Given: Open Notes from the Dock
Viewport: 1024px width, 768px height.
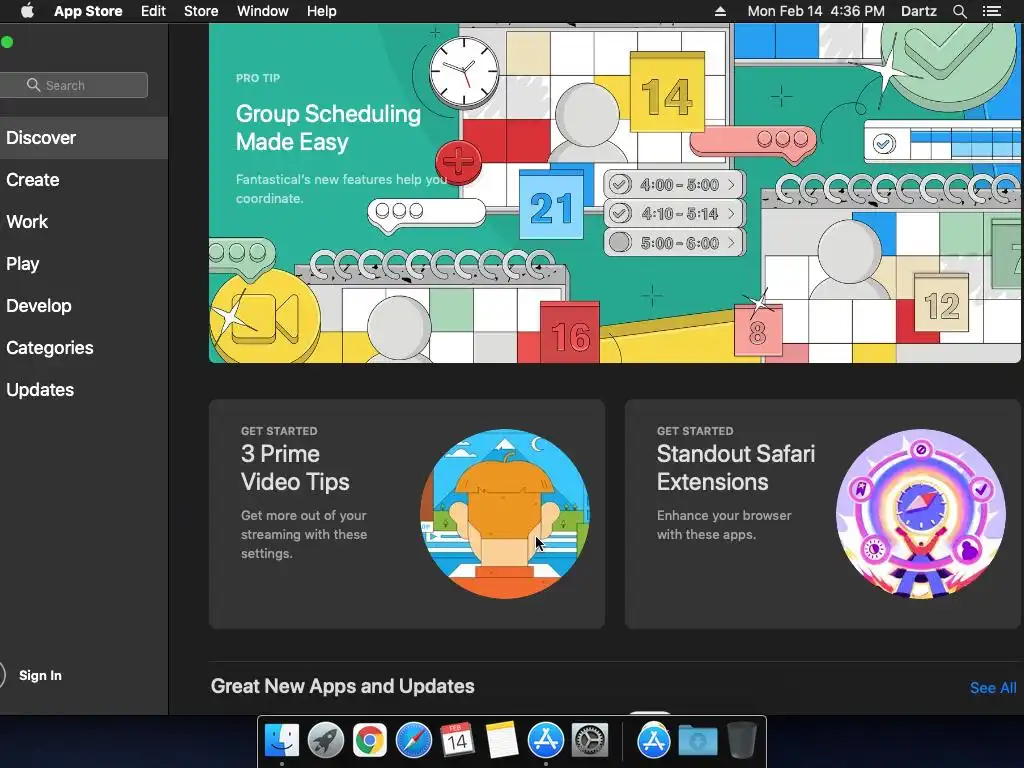Looking at the screenshot, I should pyautogui.click(x=502, y=741).
